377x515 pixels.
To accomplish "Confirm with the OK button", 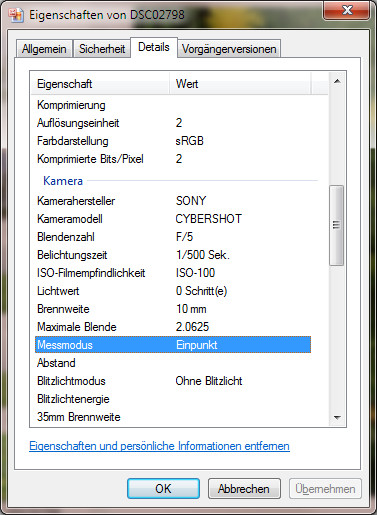I will coord(163,489).
